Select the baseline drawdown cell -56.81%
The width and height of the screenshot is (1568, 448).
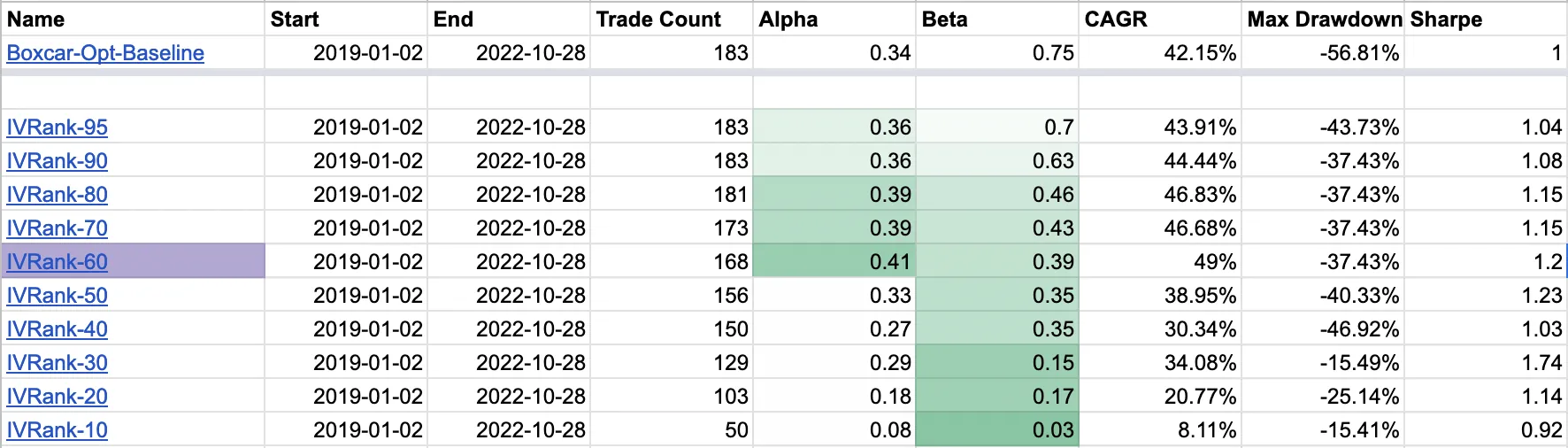pyautogui.click(x=1323, y=53)
